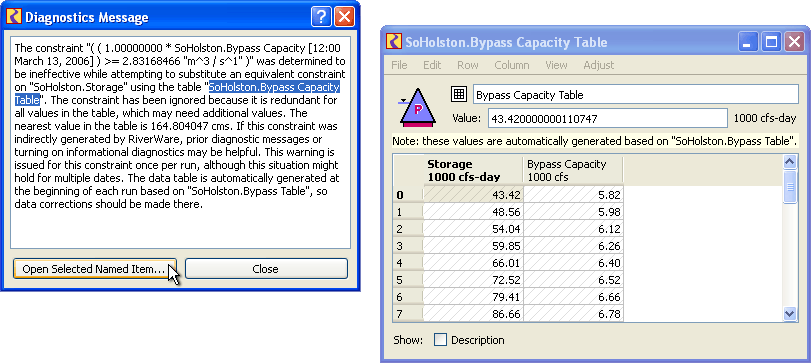Click Storage cell 86.66

[x=473, y=313]
